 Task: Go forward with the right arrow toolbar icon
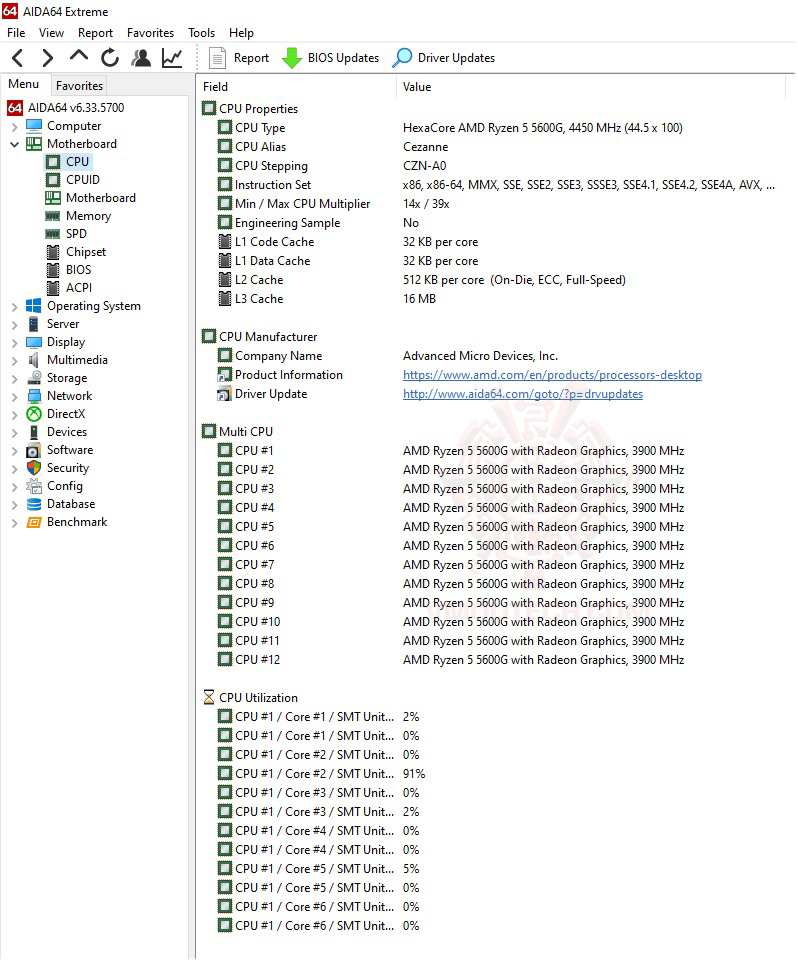coord(47,58)
